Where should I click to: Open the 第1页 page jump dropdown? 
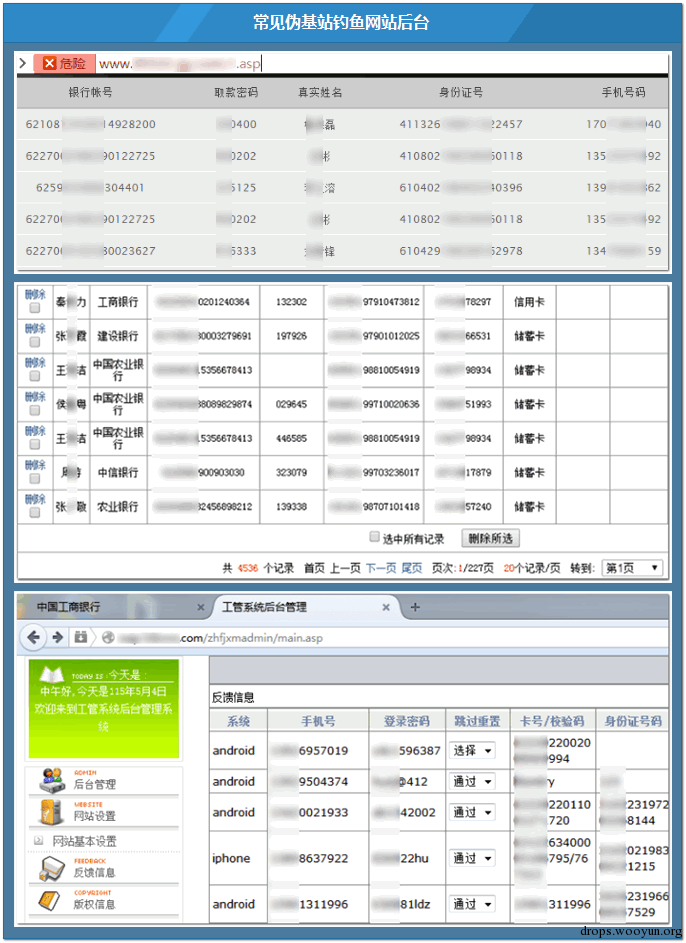[632, 568]
